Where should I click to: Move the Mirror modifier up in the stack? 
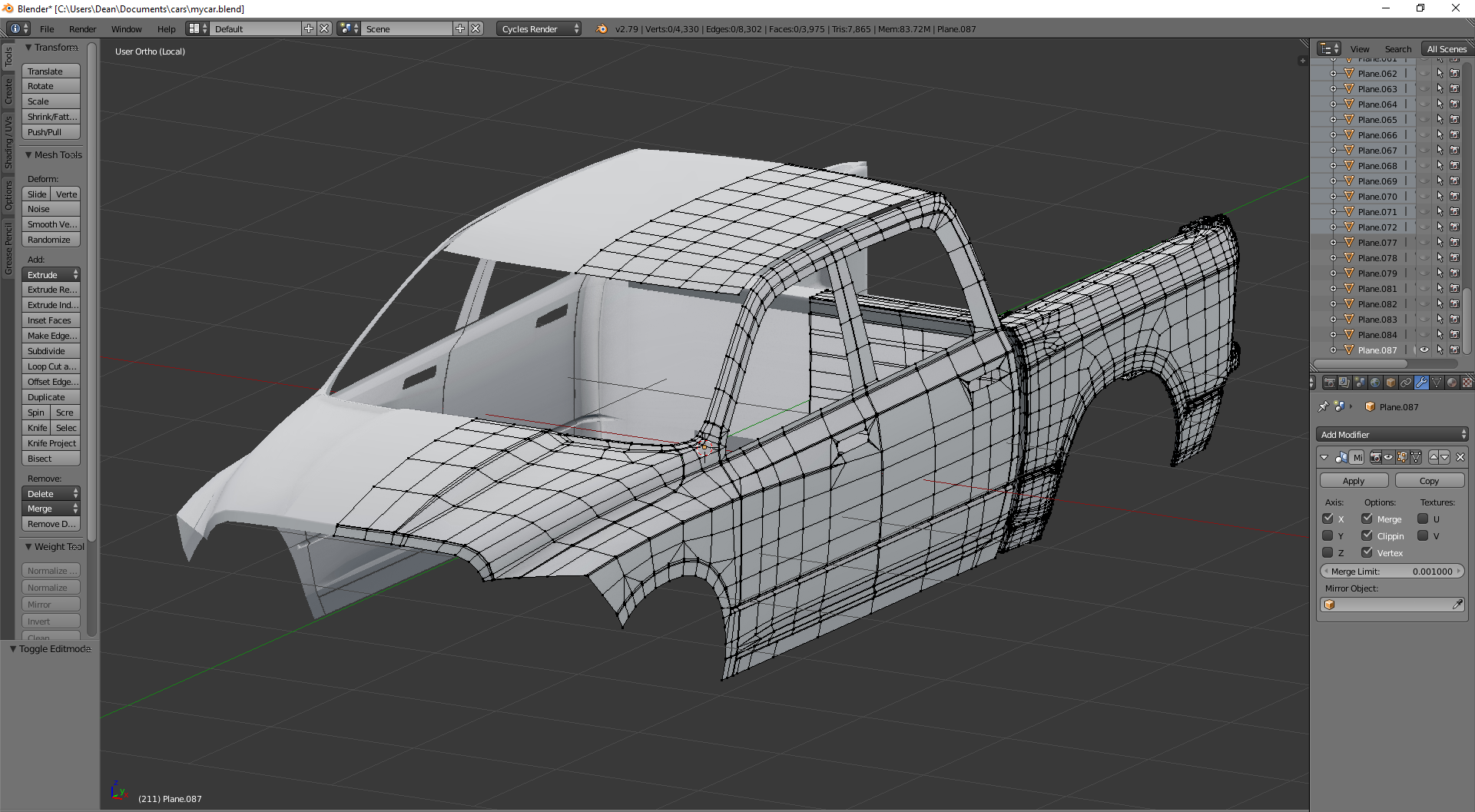1434,458
